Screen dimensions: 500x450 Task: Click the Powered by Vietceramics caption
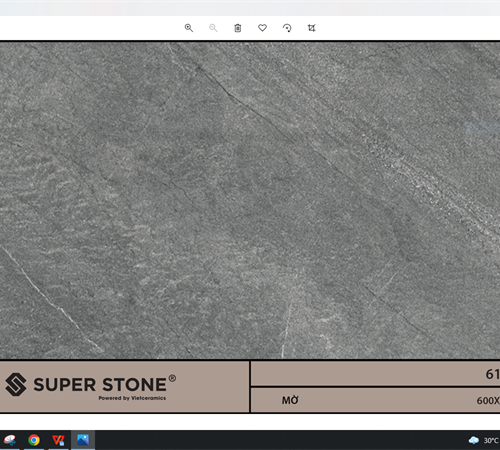pyautogui.click(x=132, y=398)
